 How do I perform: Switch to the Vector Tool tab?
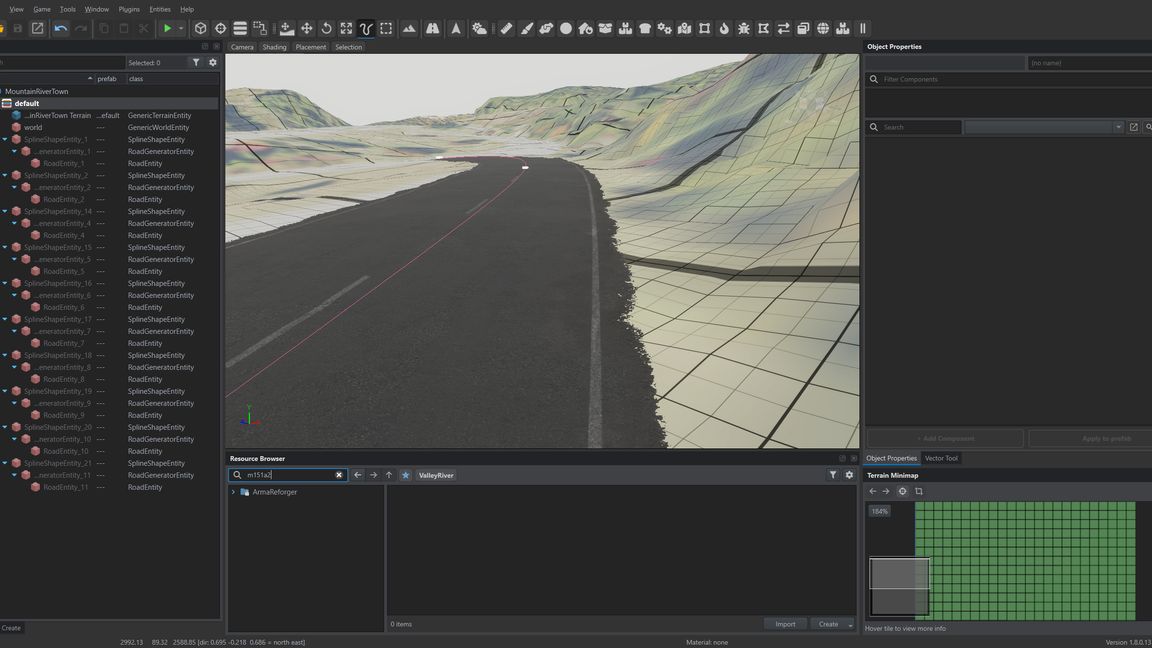(941, 458)
